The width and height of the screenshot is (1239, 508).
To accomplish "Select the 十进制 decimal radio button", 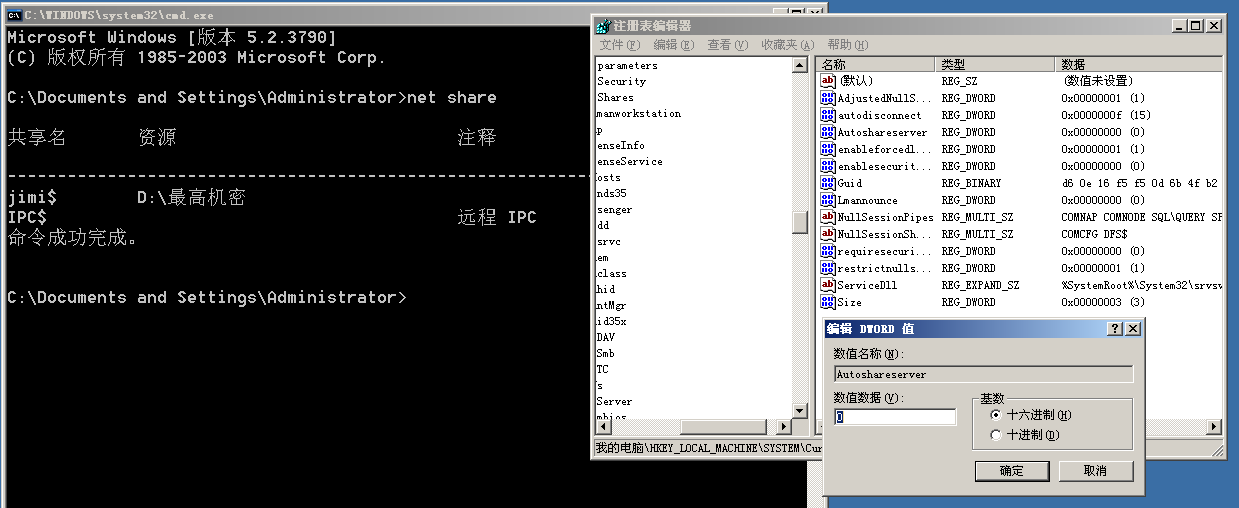I will coord(995,435).
